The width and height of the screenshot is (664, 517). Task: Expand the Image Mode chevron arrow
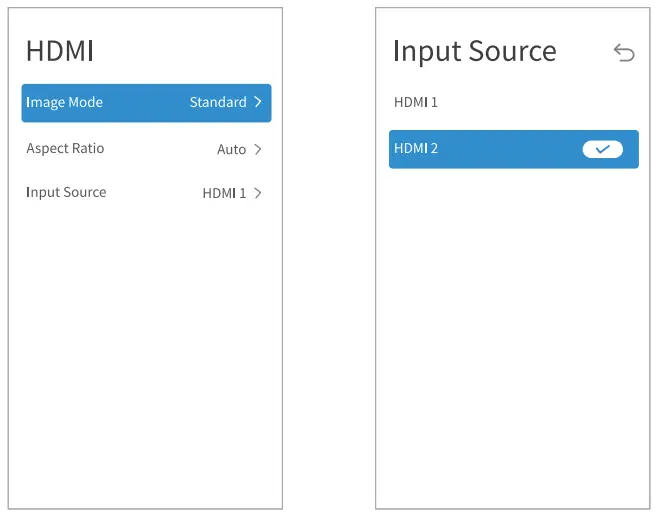pos(258,102)
